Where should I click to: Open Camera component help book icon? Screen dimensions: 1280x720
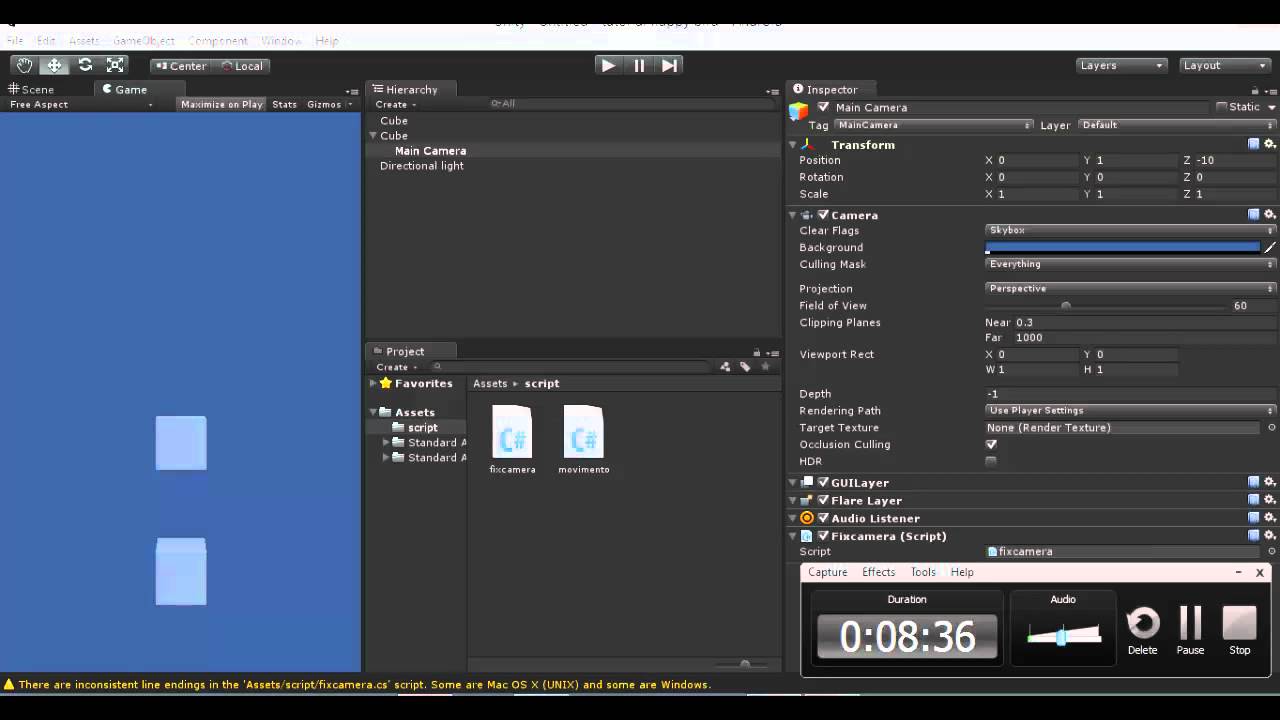(x=1254, y=214)
